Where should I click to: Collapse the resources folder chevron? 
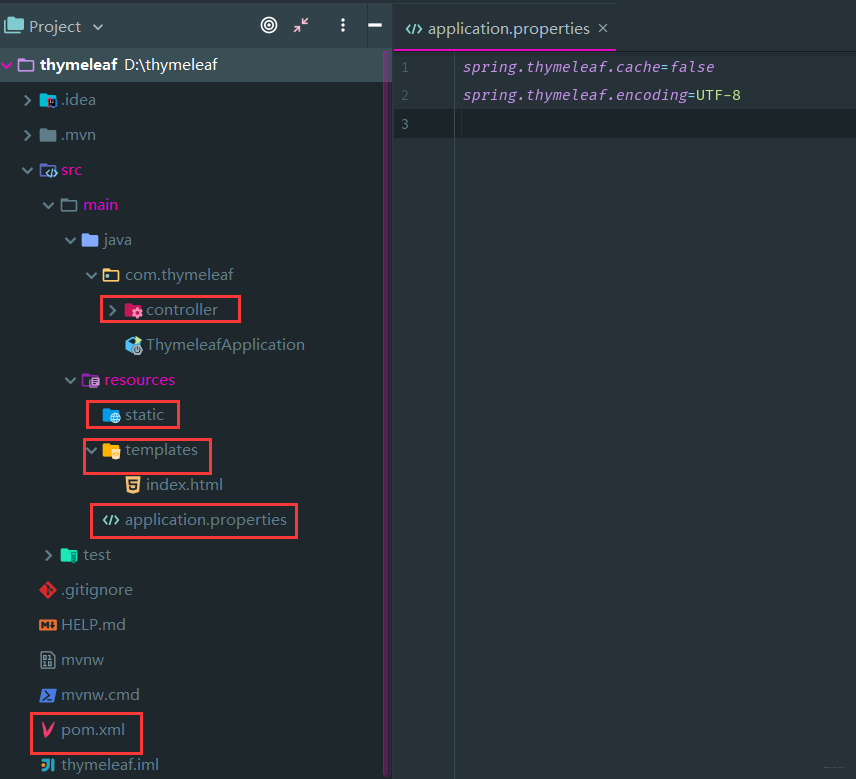coord(70,380)
